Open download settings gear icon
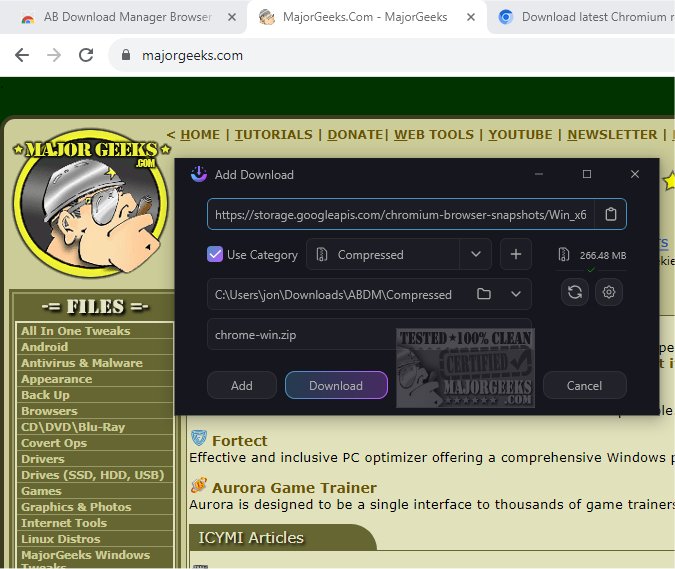Screen dimensions: 675x569 pos(609,292)
